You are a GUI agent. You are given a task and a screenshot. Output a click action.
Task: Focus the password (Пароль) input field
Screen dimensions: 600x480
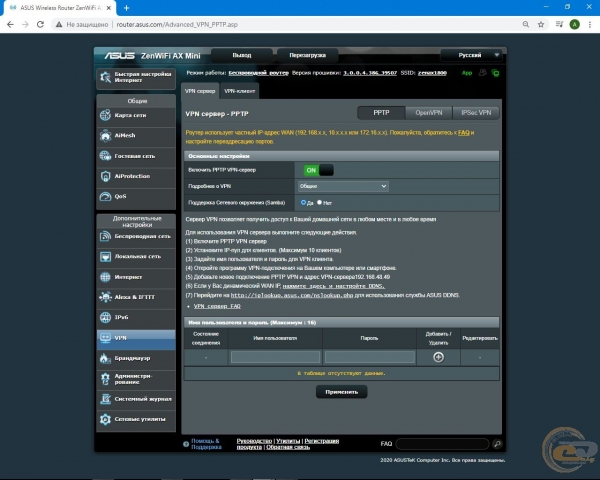click(370, 357)
